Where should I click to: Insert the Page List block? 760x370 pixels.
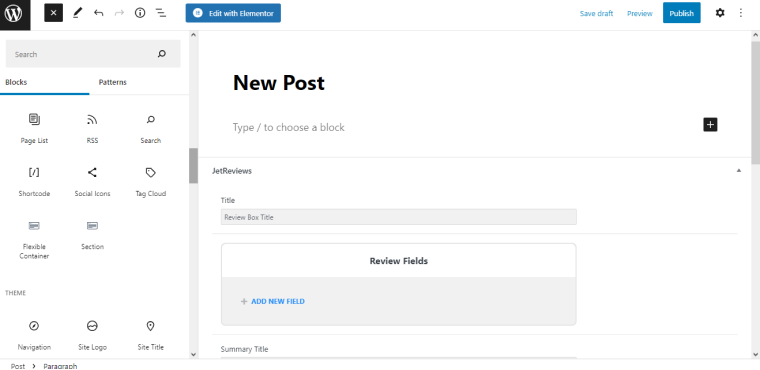click(x=34, y=128)
